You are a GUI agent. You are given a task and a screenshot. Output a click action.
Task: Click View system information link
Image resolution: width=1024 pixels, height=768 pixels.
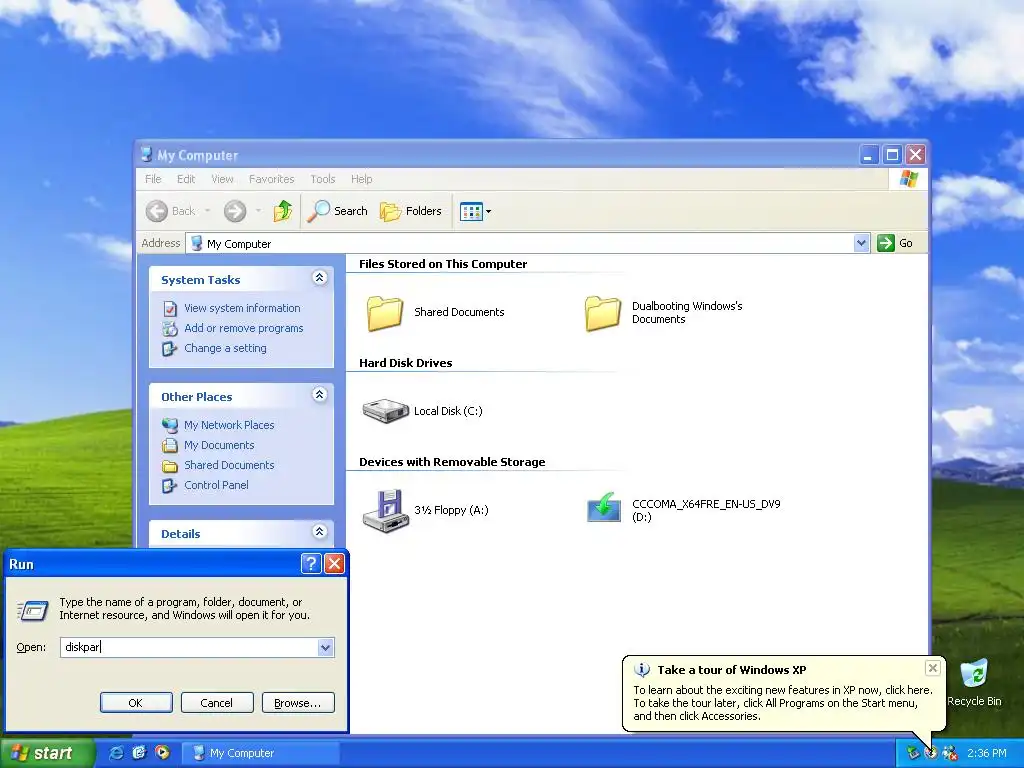pyautogui.click(x=242, y=308)
